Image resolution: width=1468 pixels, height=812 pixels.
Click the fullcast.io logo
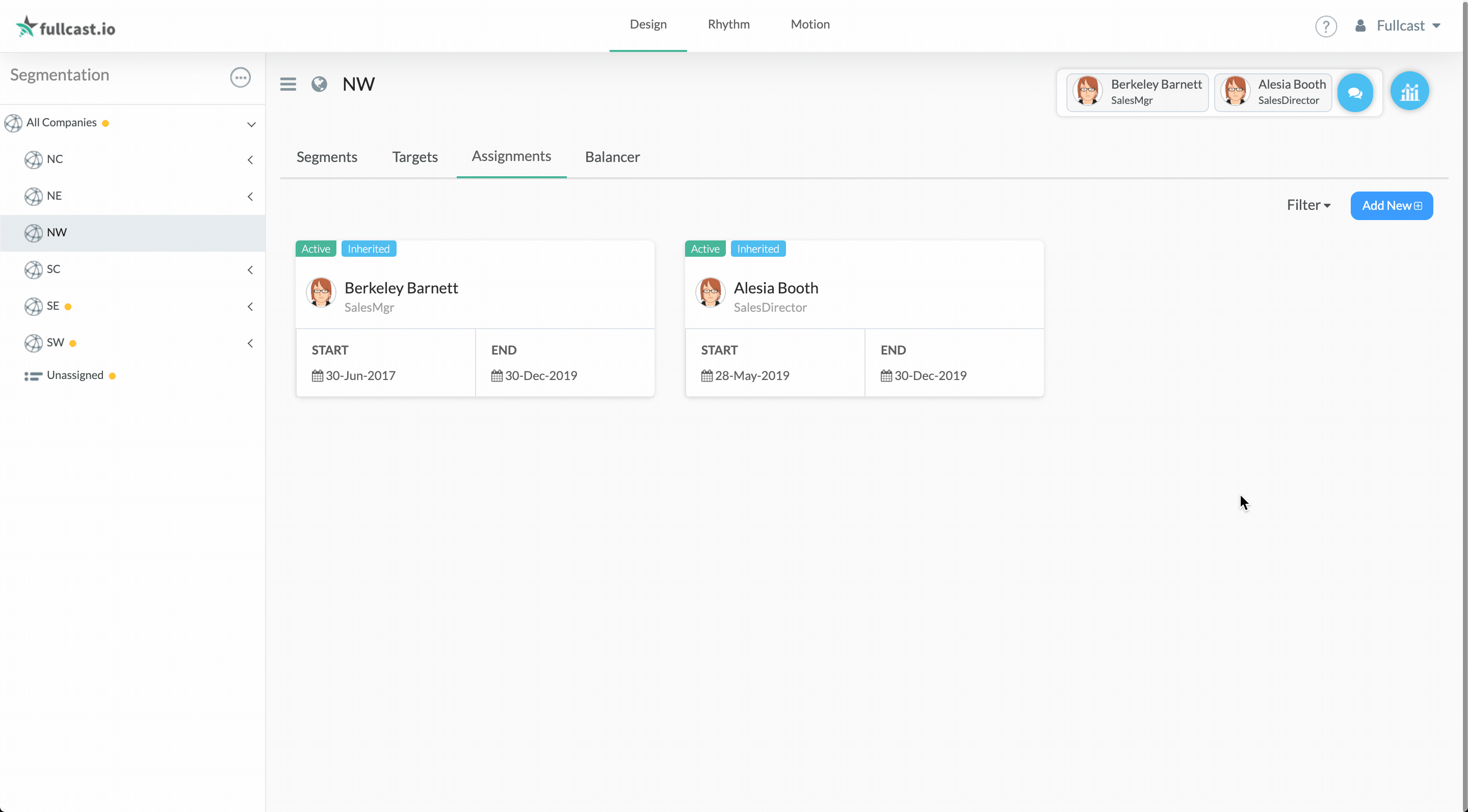(x=66, y=27)
